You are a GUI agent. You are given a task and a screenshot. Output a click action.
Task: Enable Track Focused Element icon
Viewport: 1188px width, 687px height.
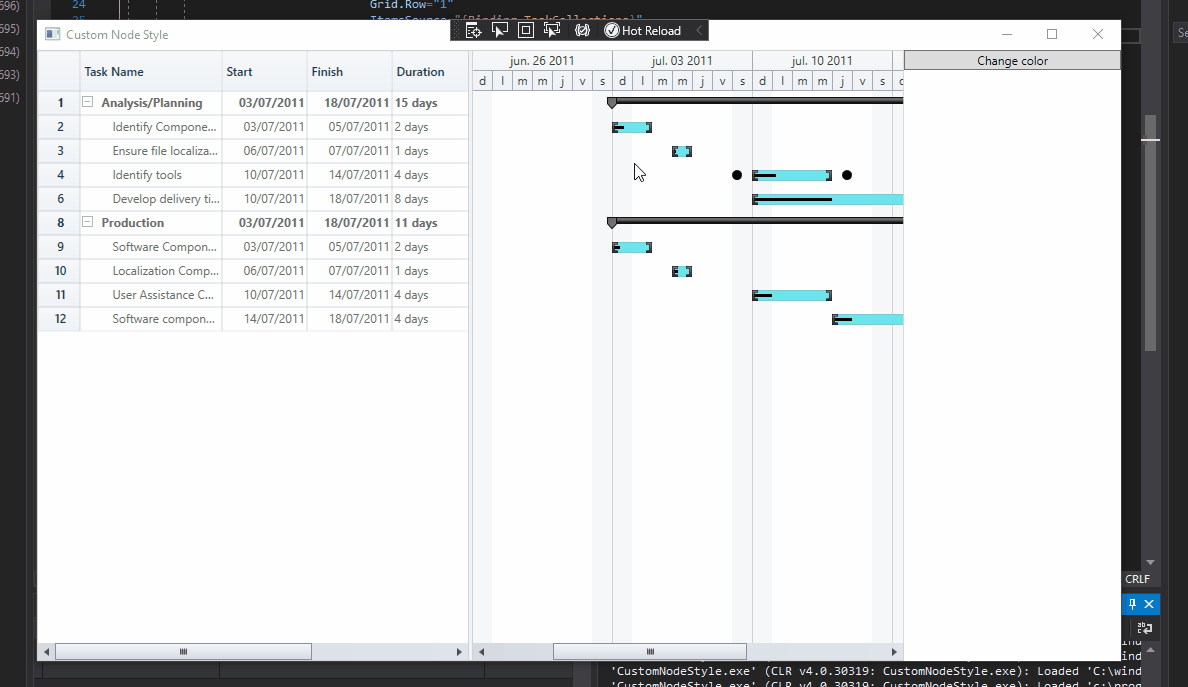point(552,31)
